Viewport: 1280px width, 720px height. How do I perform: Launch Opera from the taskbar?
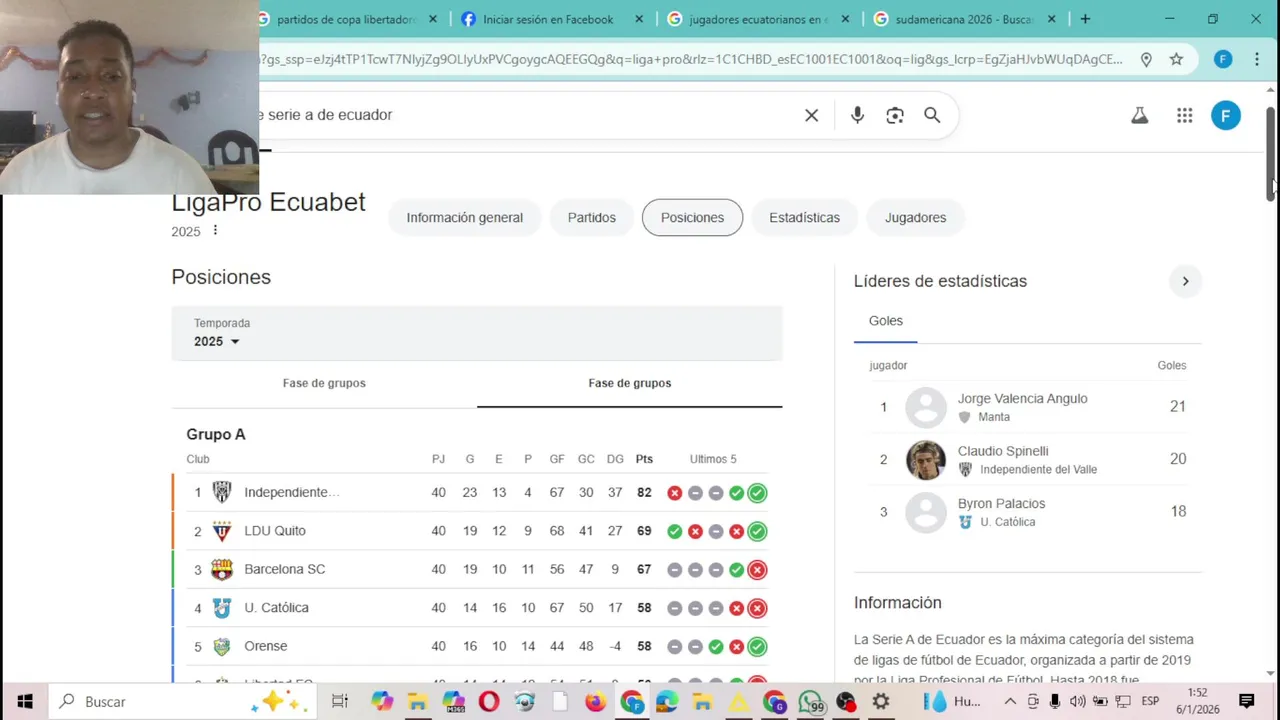pyautogui.click(x=489, y=702)
